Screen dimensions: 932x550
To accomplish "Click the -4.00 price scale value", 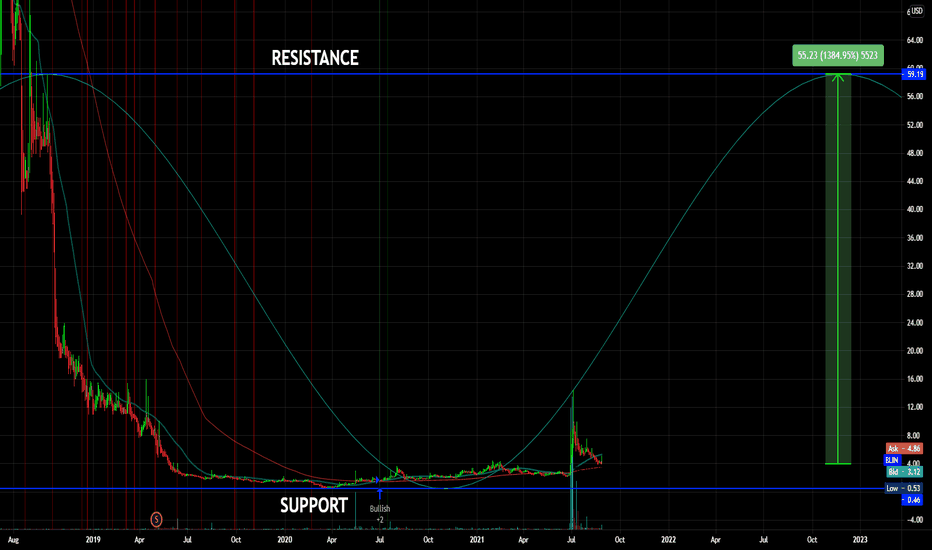I will point(915,520).
